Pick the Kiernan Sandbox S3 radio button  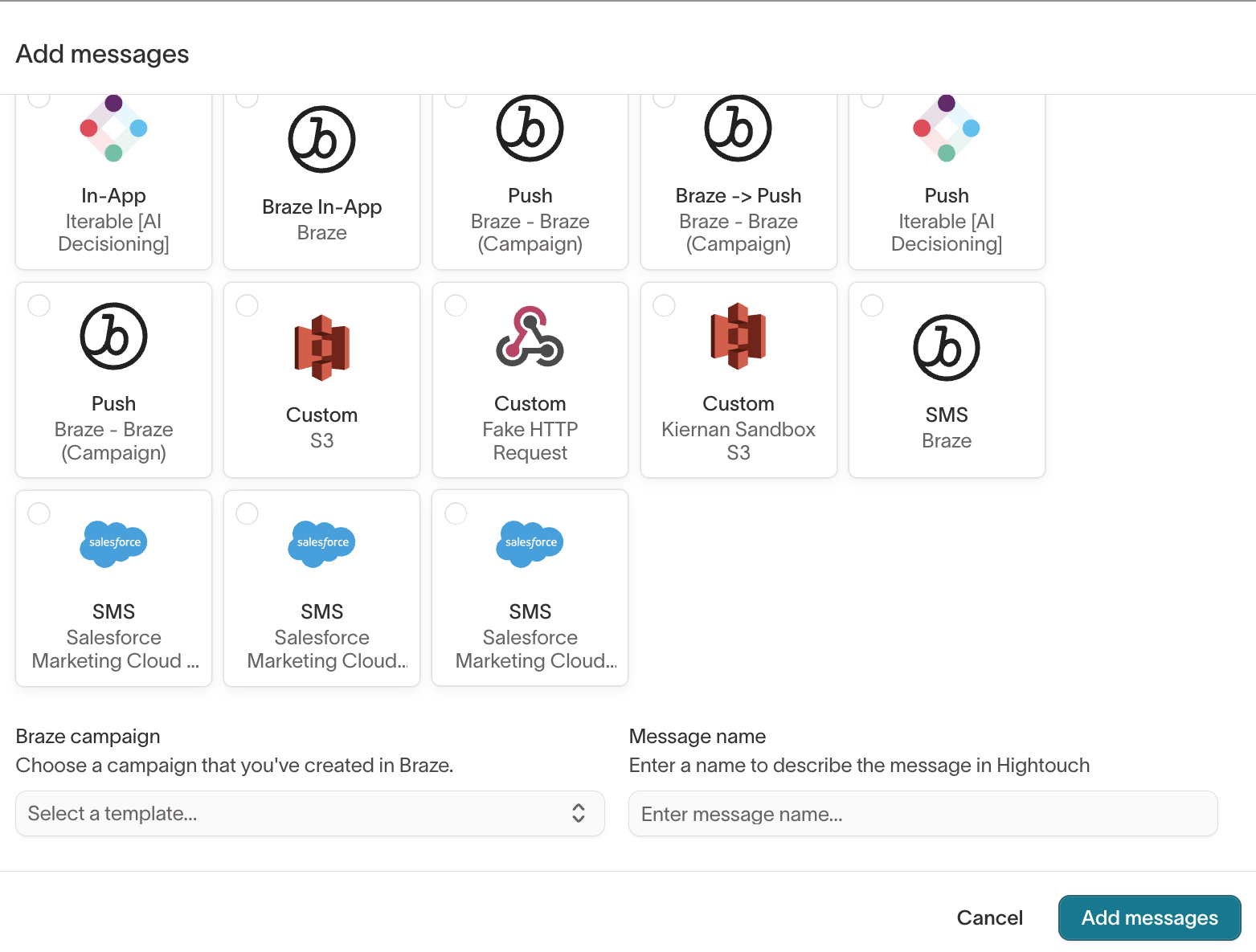[664, 305]
